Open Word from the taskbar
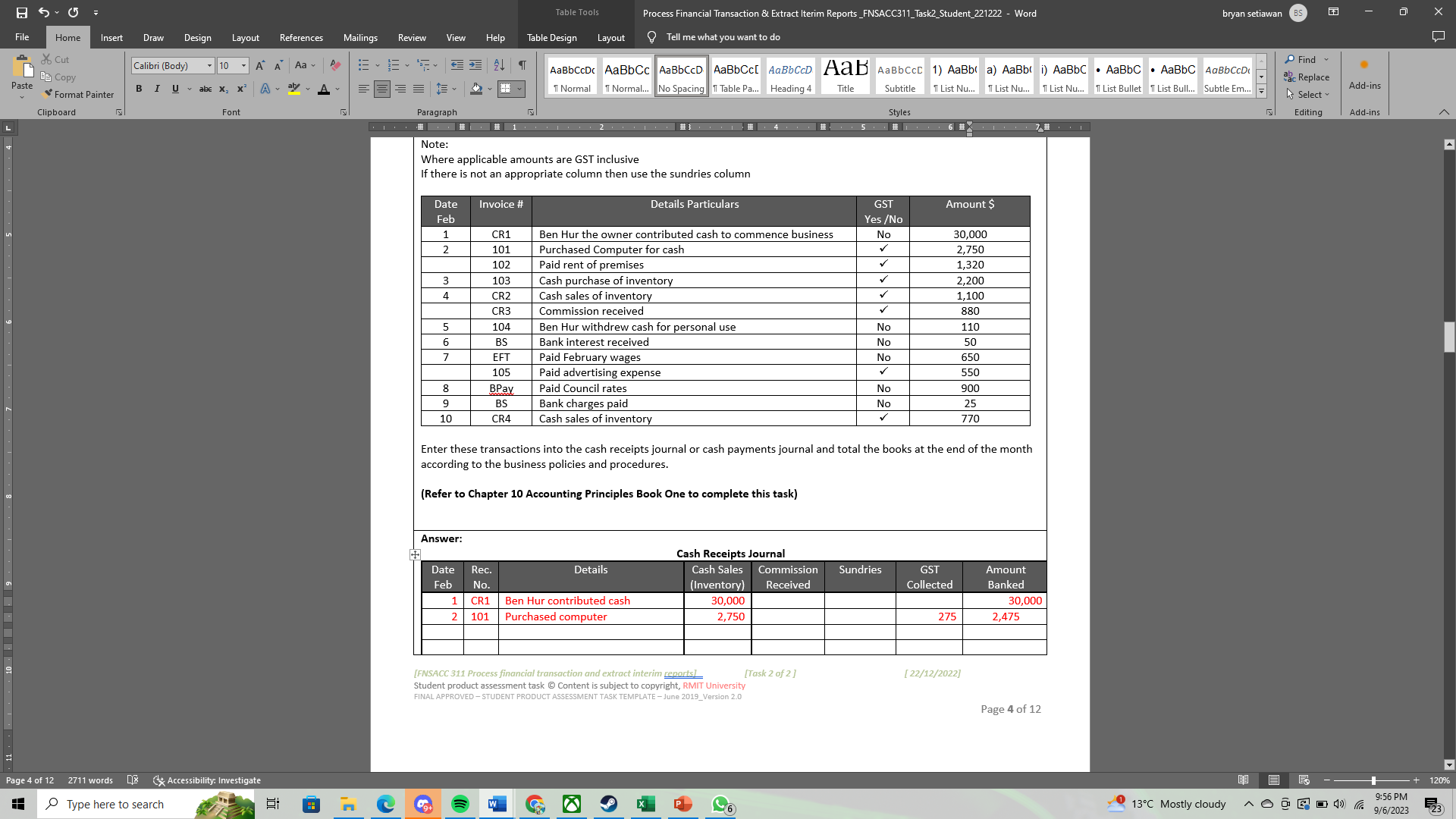Image resolution: width=1456 pixels, height=819 pixels. [x=497, y=804]
